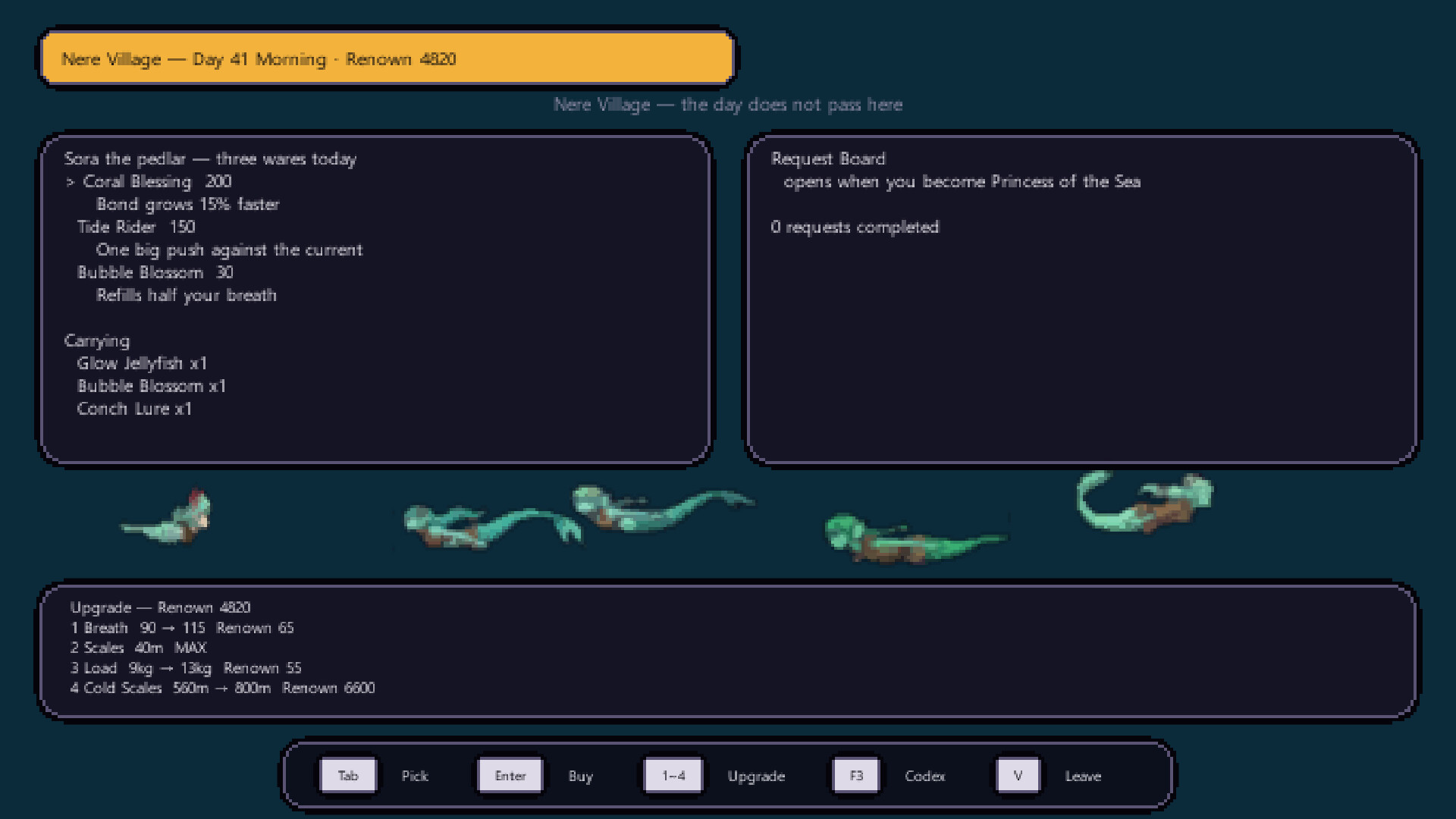This screenshot has height=819, width=1456.
Task: Choose the Scales 40m MAX upgrade row
Action: click(138, 648)
